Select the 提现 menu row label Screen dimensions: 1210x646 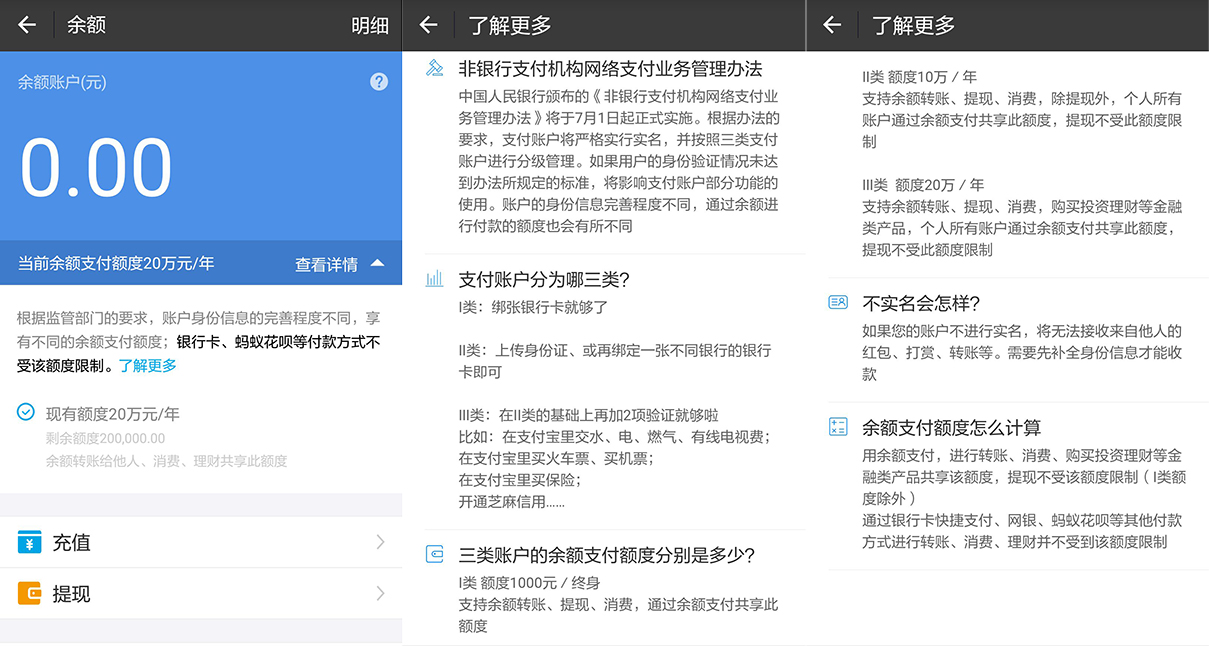click(71, 593)
